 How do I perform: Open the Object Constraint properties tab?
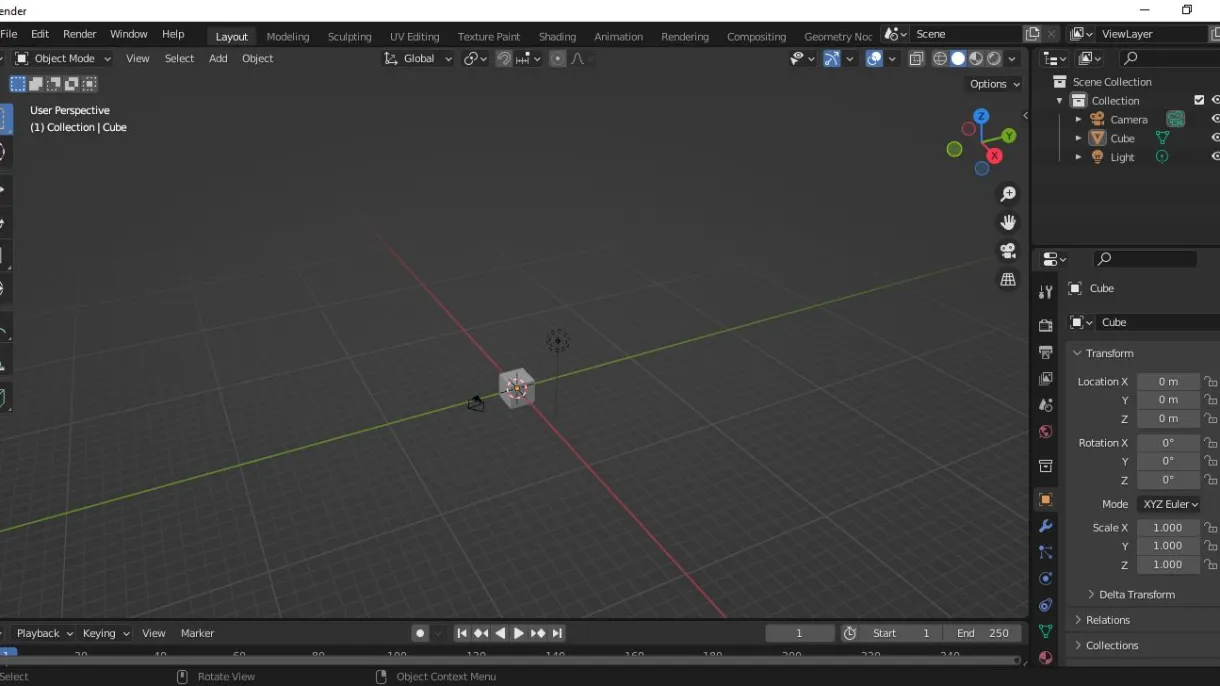pyautogui.click(x=1045, y=605)
